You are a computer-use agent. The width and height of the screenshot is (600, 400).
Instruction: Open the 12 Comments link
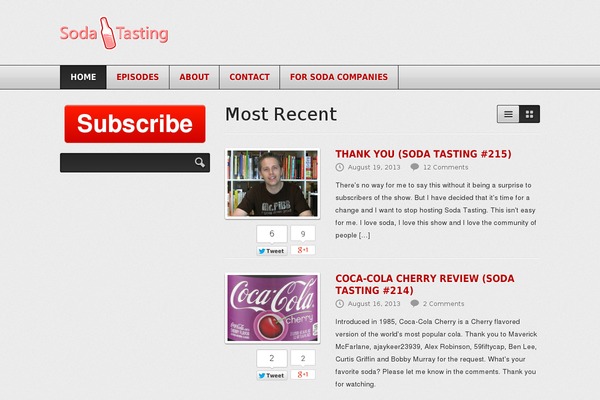coord(445,167)
